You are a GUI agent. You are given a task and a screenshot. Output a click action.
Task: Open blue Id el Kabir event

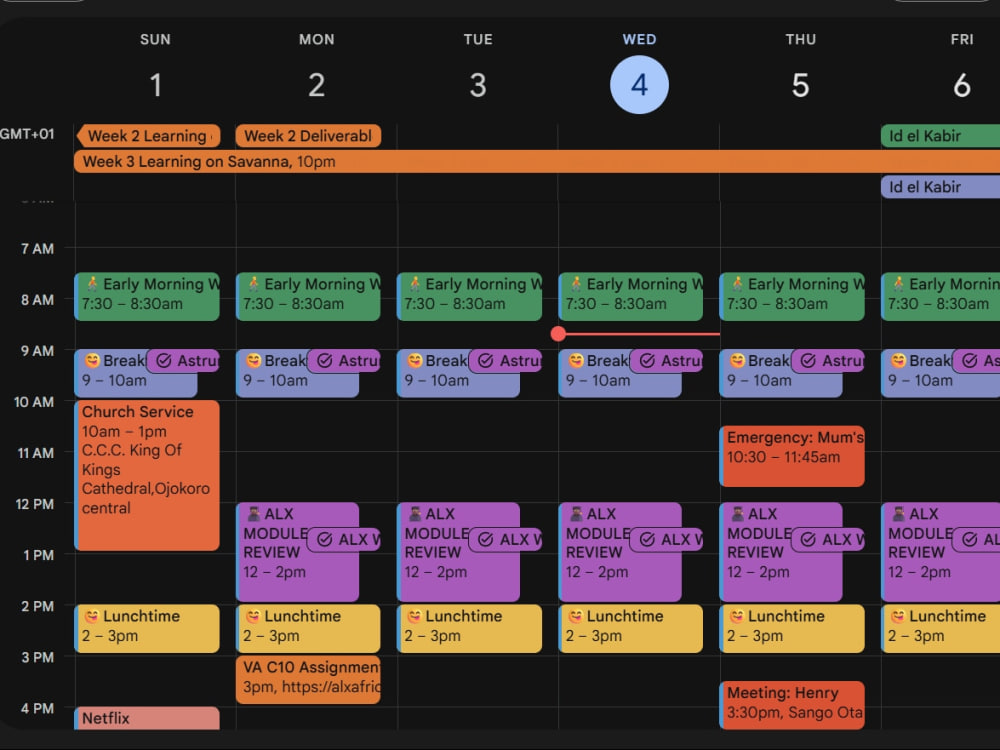coord(940,187)
